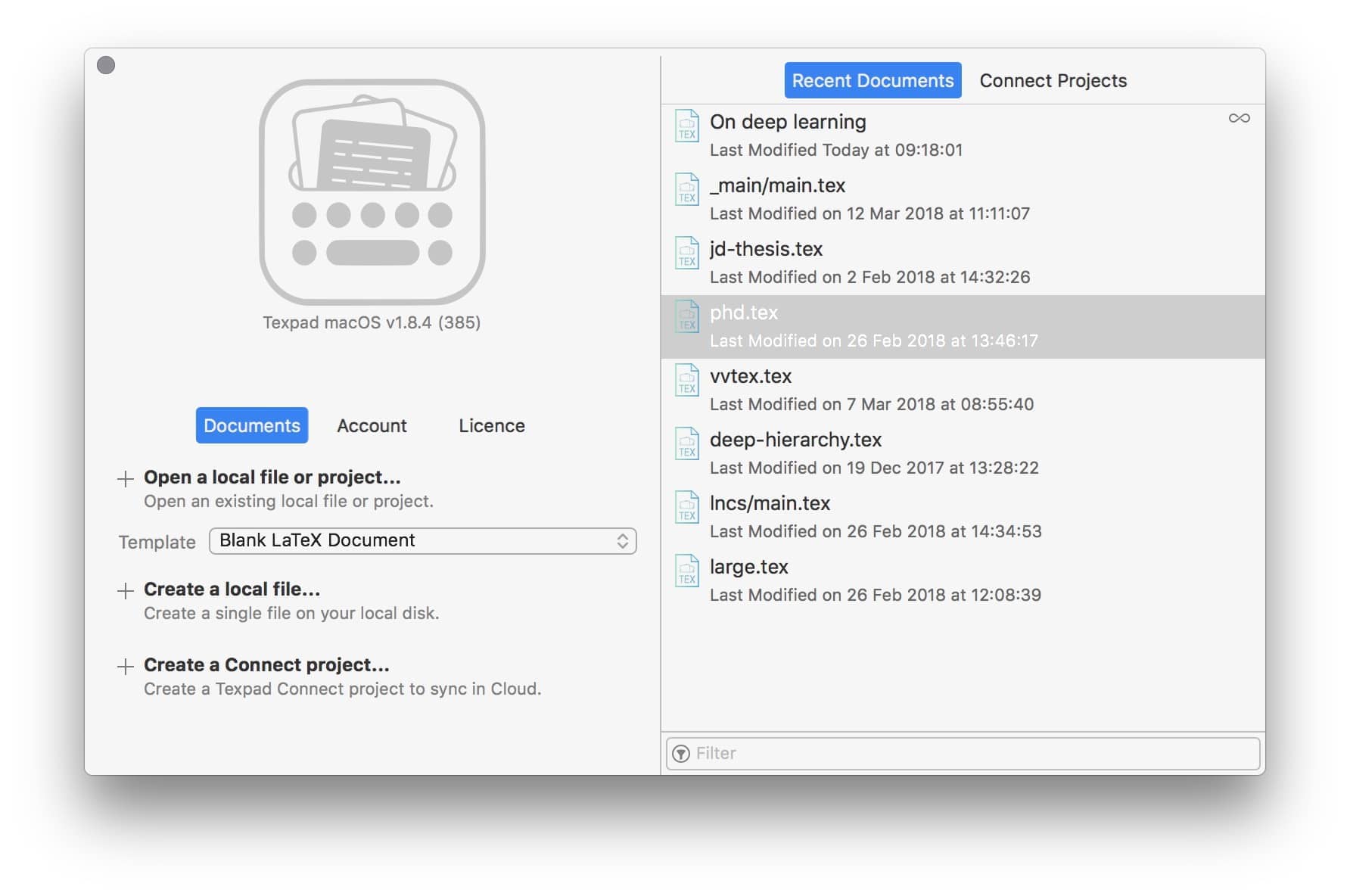The height and width of the screenshot is (896, 1350).
Task: Click 'Last Modified Today at 09:18:01'
Action: [x=836, y=151]
